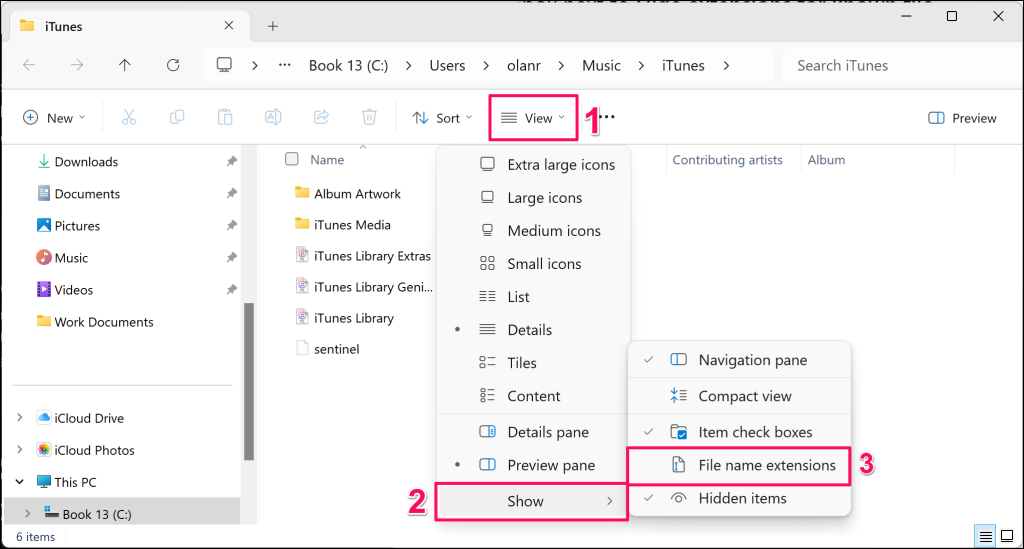
Task: Unpin Music from quick access
Action: [231, 257]
